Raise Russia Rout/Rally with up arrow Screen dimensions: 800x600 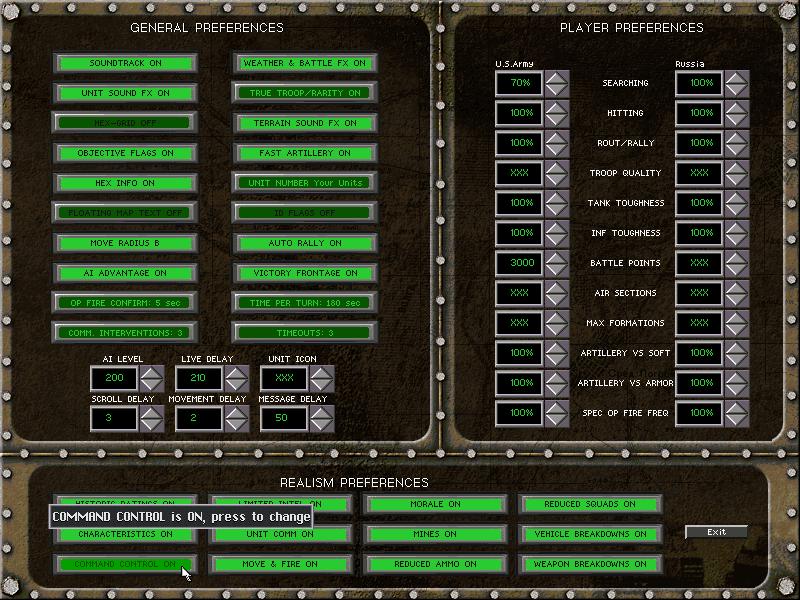(737, 138)
